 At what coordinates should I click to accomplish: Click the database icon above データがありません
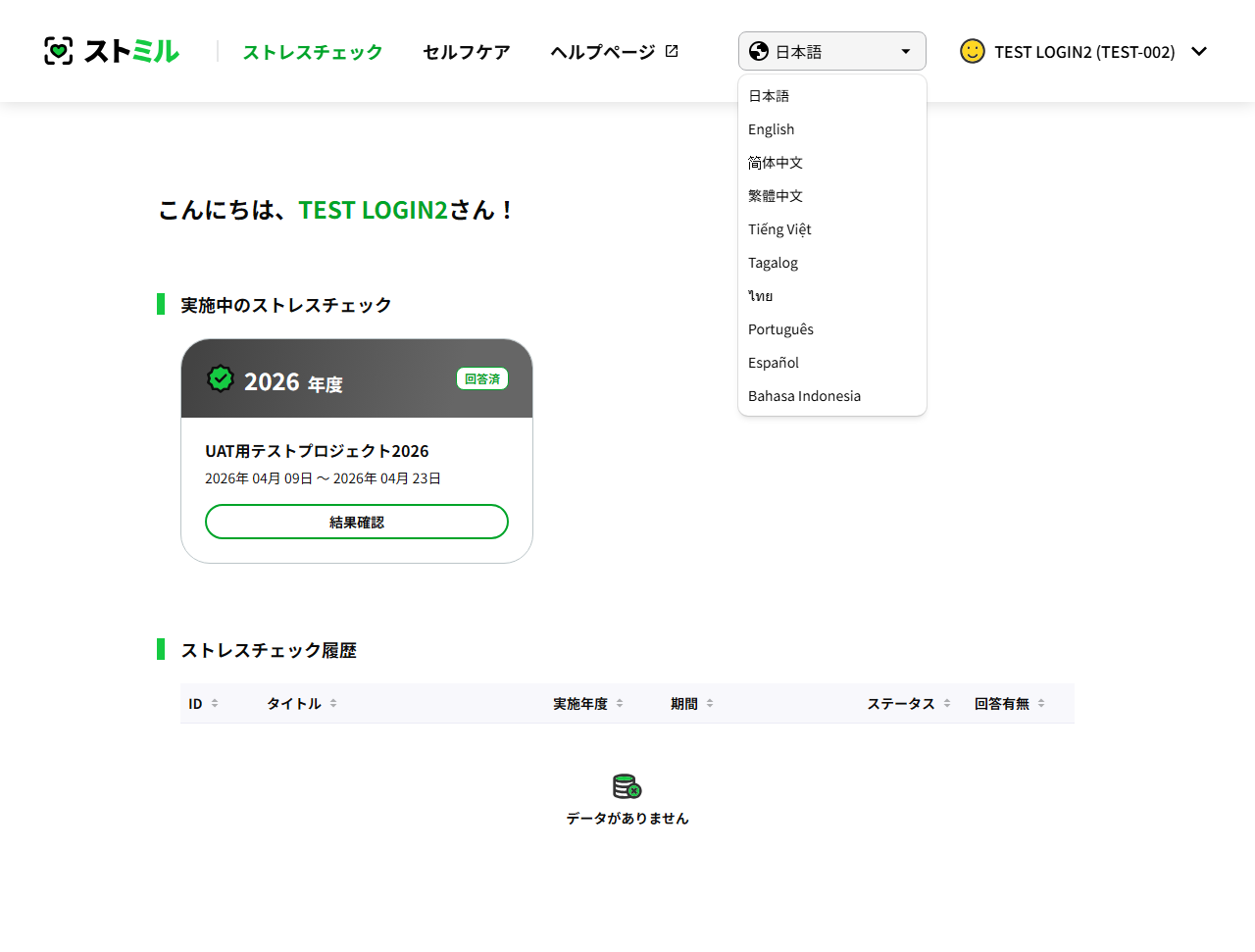click(627, 786)
